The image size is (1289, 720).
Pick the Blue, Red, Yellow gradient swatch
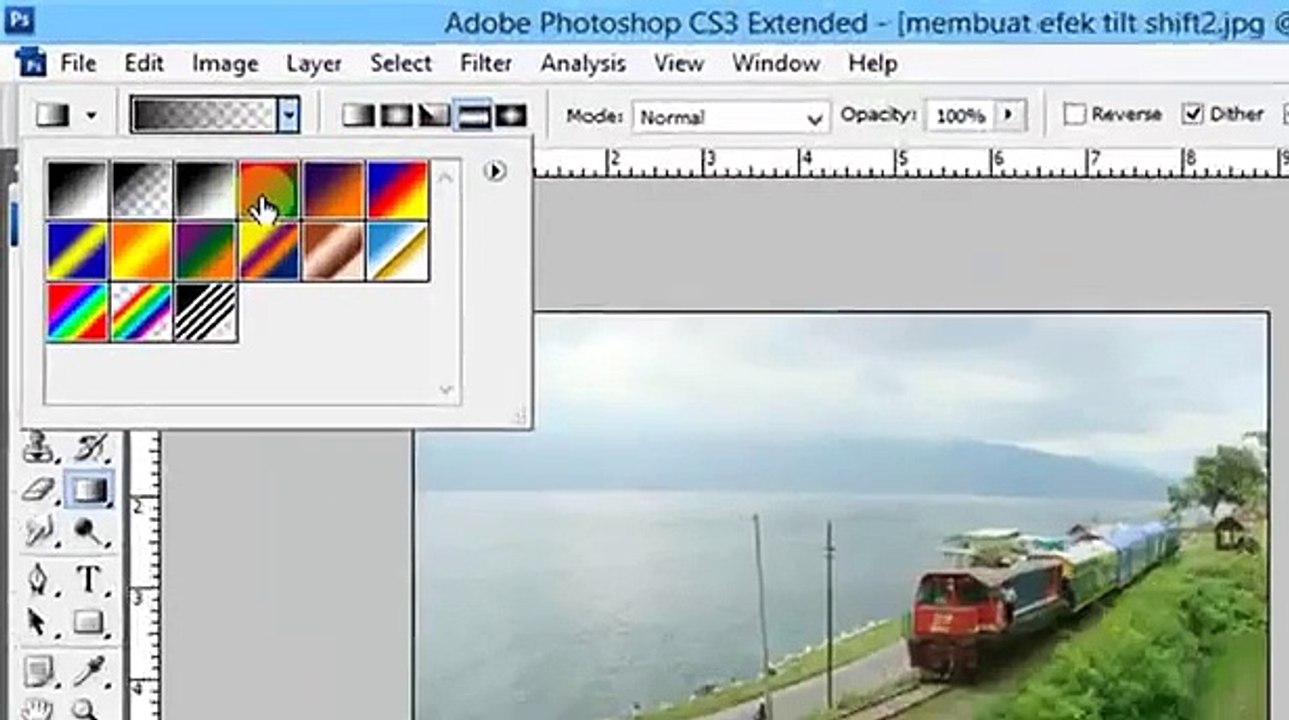pyautogui.click(x=397, y=190)
